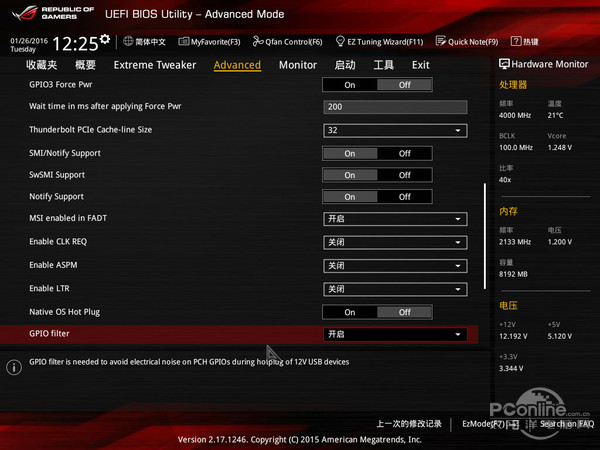This screenshot has height=450, width=600.
Task: Set Native OS Hot Plug Off
Action: (404, 312)
